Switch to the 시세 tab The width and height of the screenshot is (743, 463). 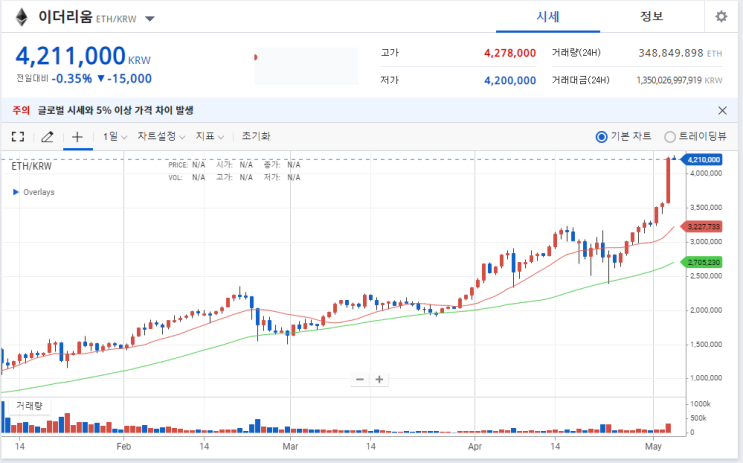(548, 17)
